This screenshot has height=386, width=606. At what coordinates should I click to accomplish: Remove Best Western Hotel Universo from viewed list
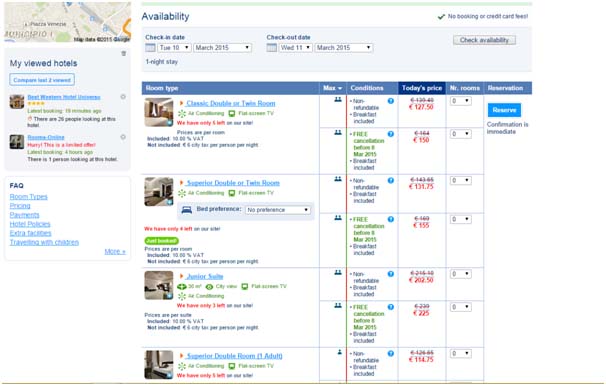(x=123, y=97)
